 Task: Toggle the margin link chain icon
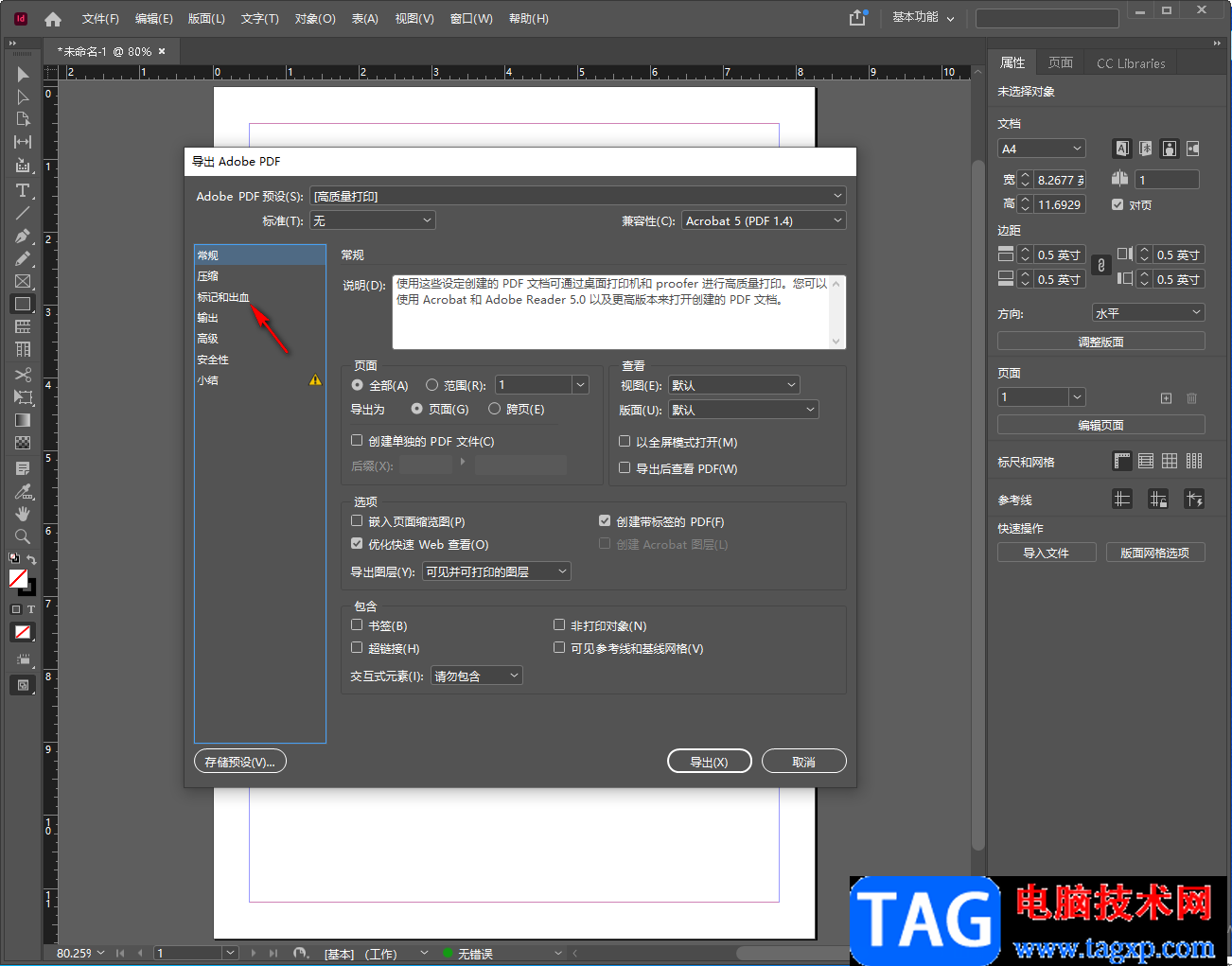pos(1101,266)
